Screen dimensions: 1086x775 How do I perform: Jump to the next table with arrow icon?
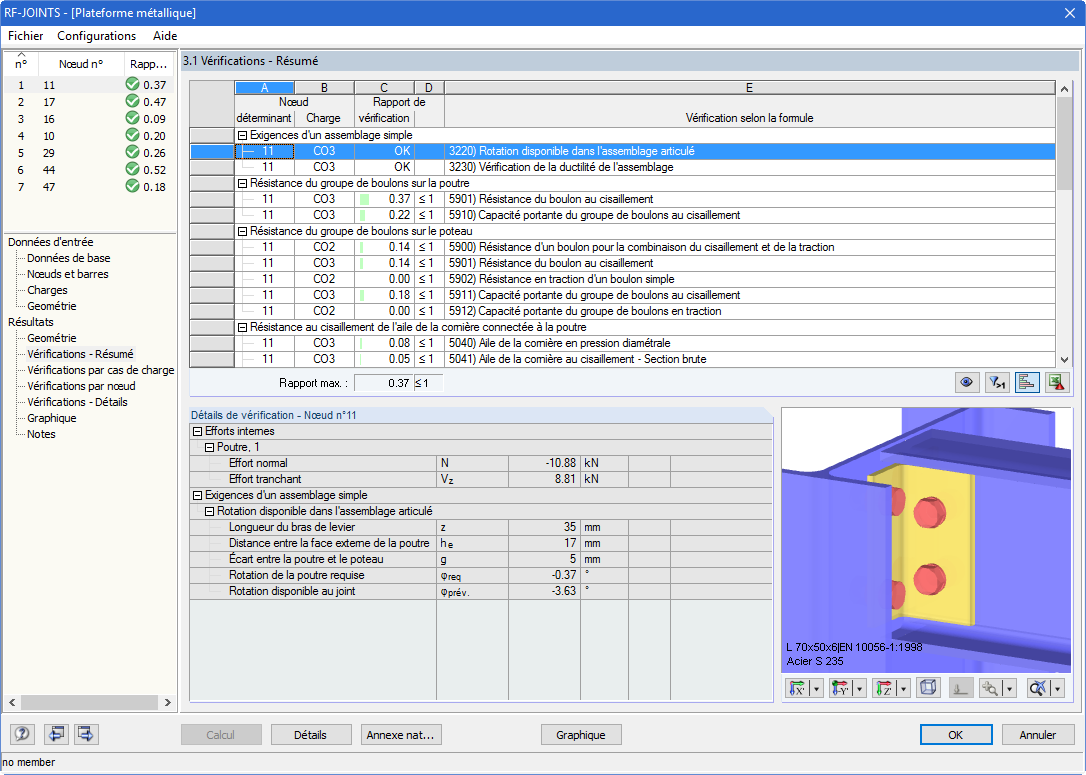(86, 734)
